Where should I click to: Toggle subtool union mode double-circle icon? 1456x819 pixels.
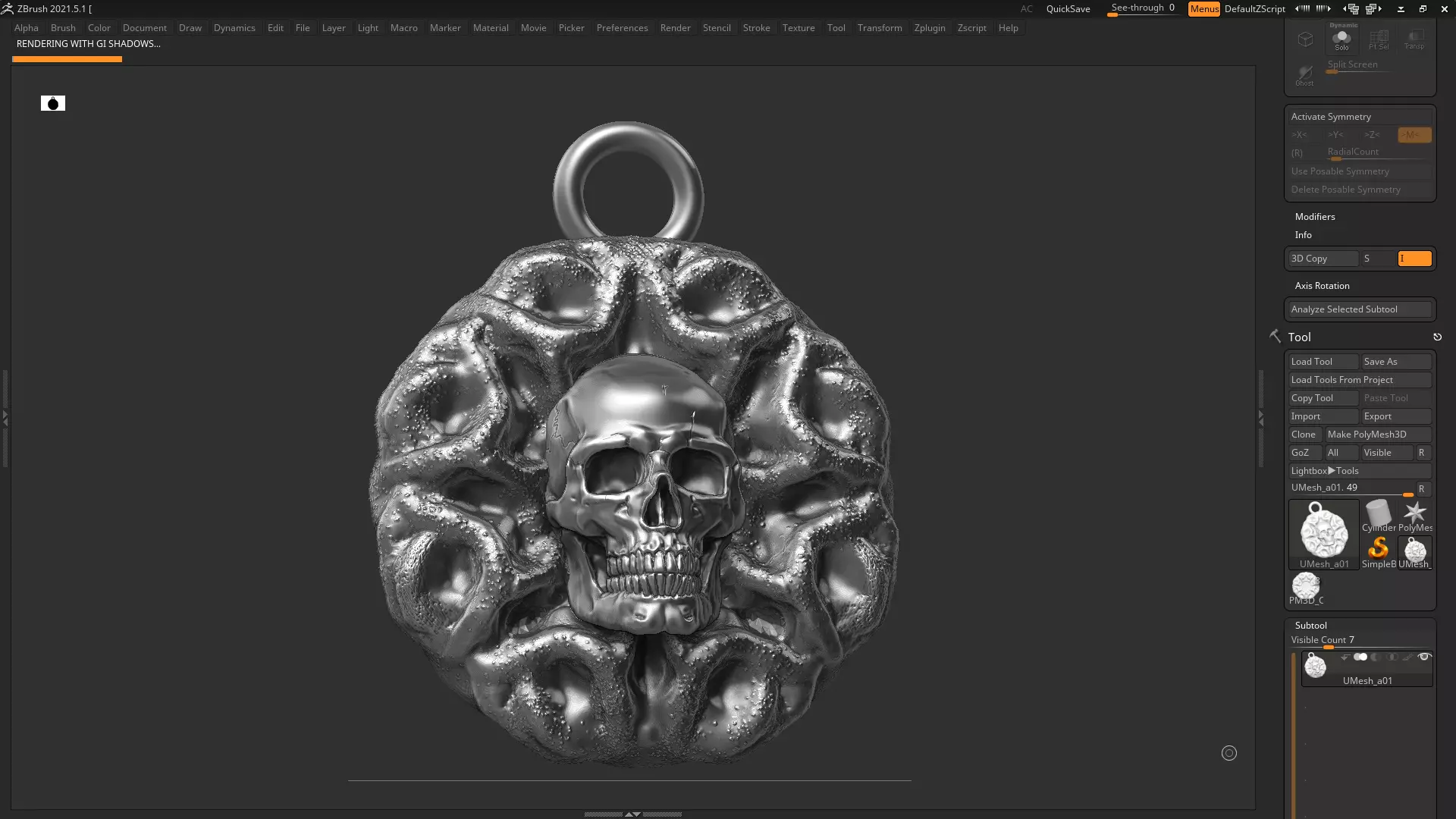pyautogui.click(x=1360, y=657)
